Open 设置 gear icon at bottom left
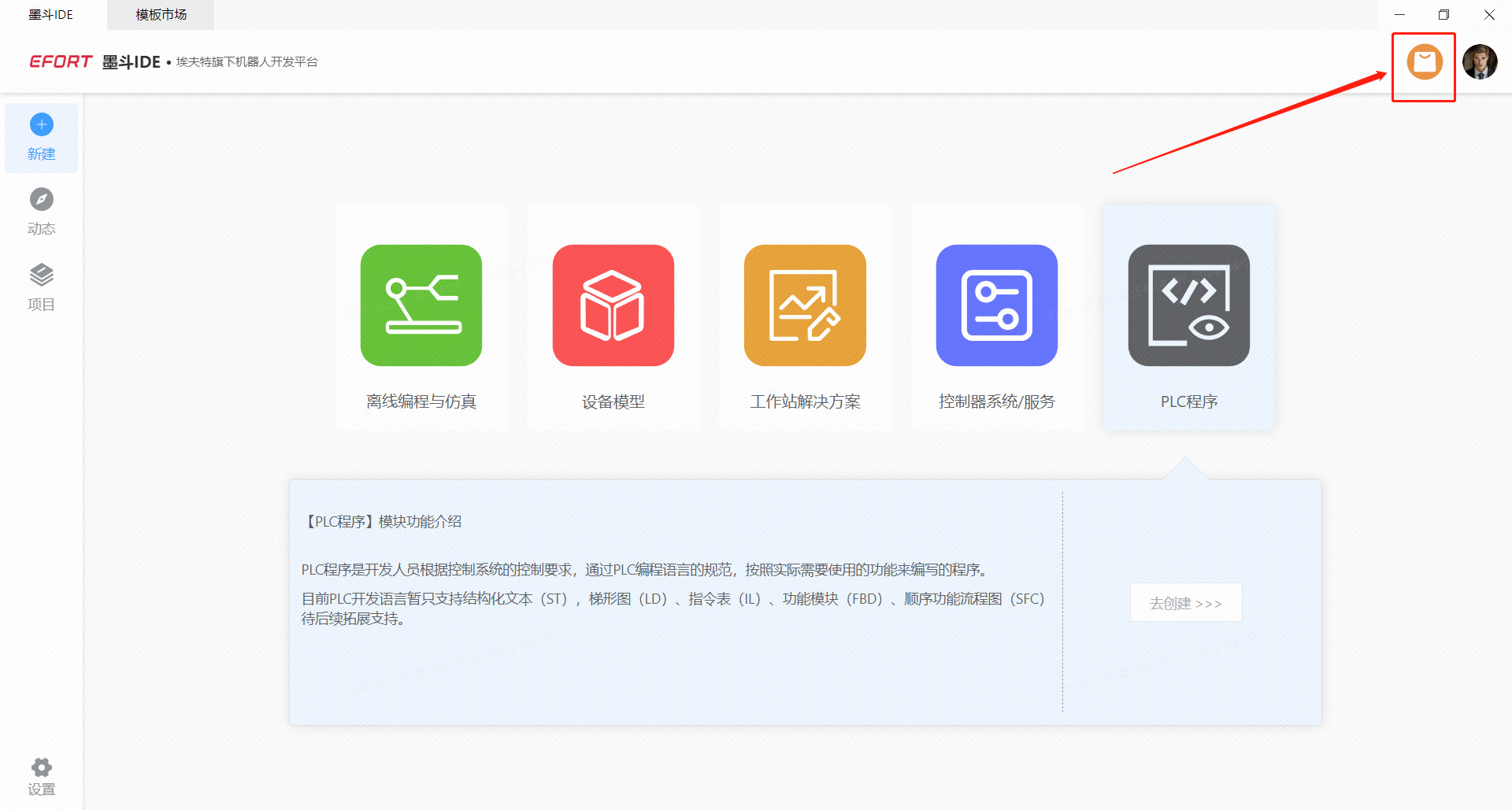 coord(42,767)
